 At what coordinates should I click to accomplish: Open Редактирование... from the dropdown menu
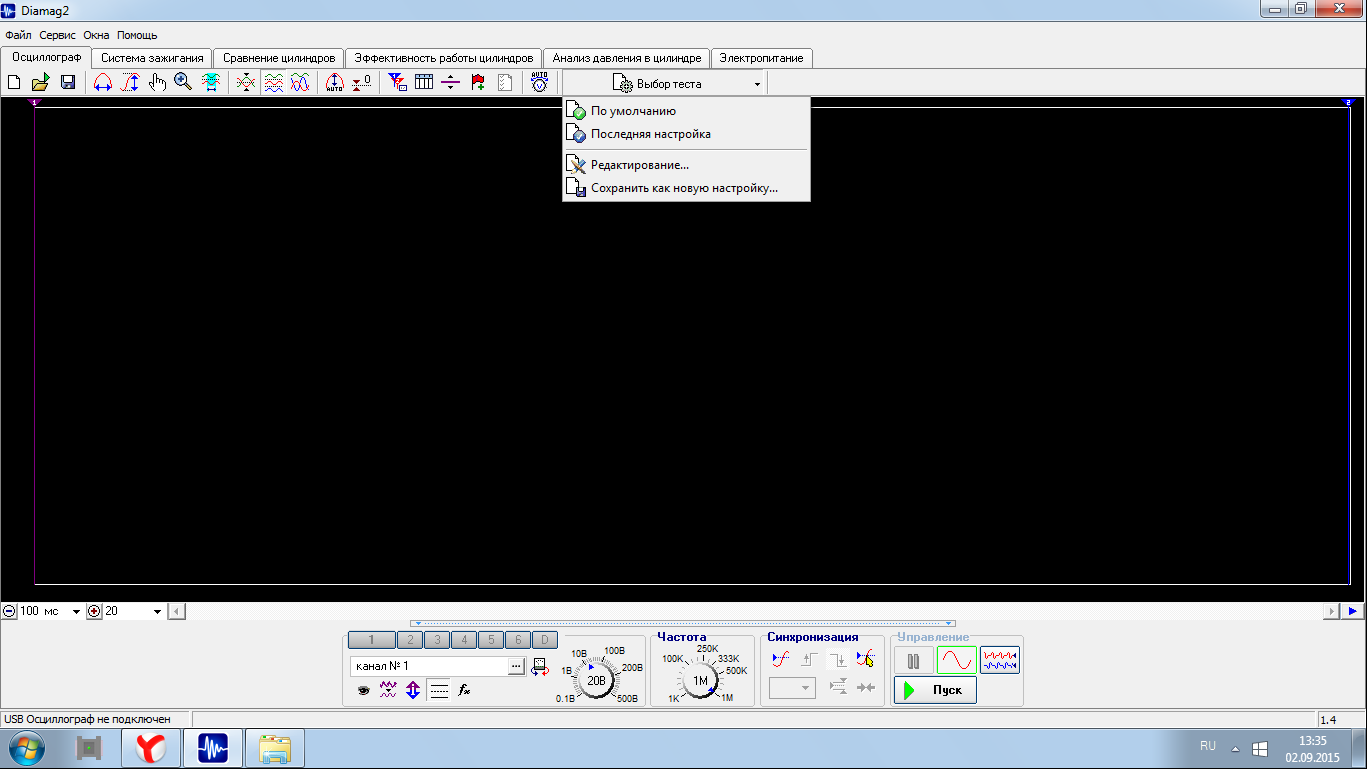(x=685, y=165)
